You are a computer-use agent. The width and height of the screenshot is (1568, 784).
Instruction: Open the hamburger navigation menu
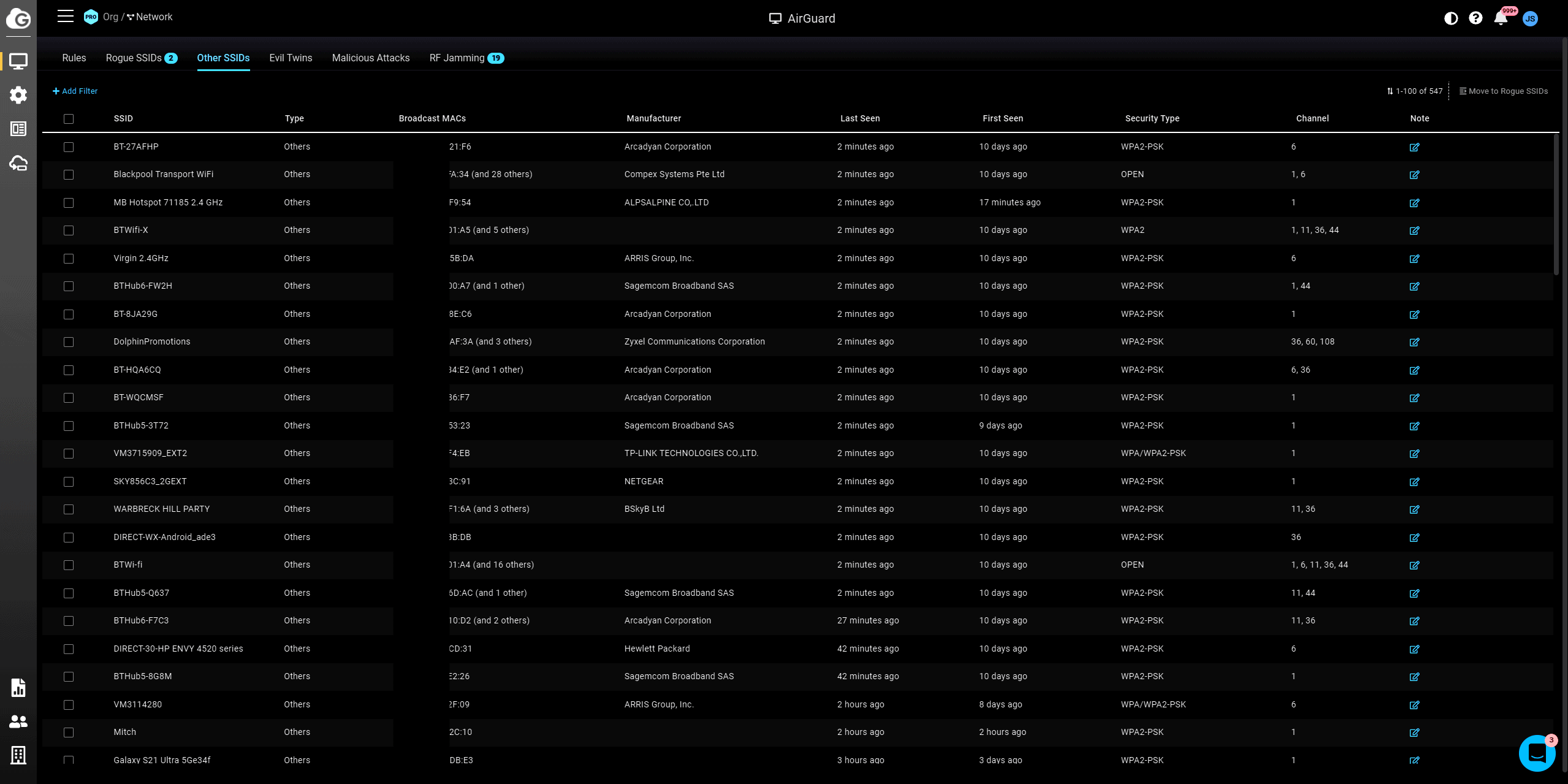[x=66, y=17]
